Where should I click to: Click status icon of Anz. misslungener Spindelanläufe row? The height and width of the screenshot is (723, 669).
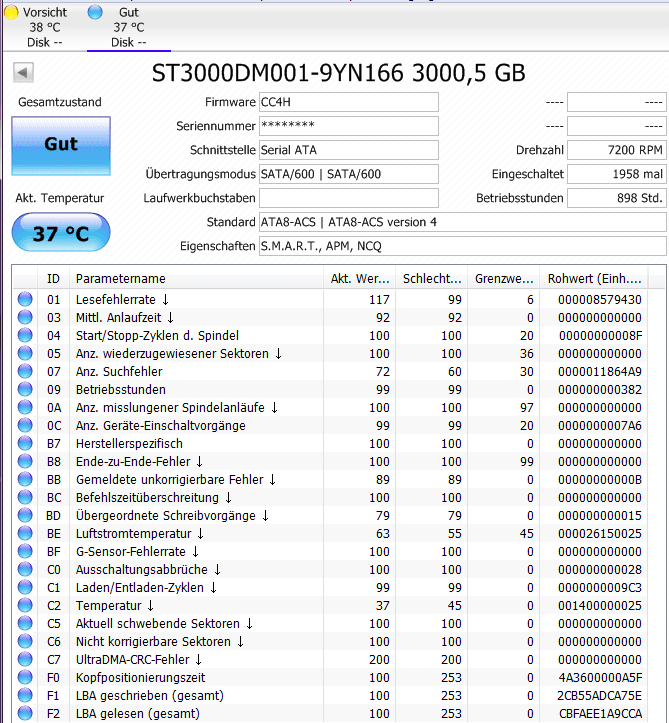[x=25, y=407]
